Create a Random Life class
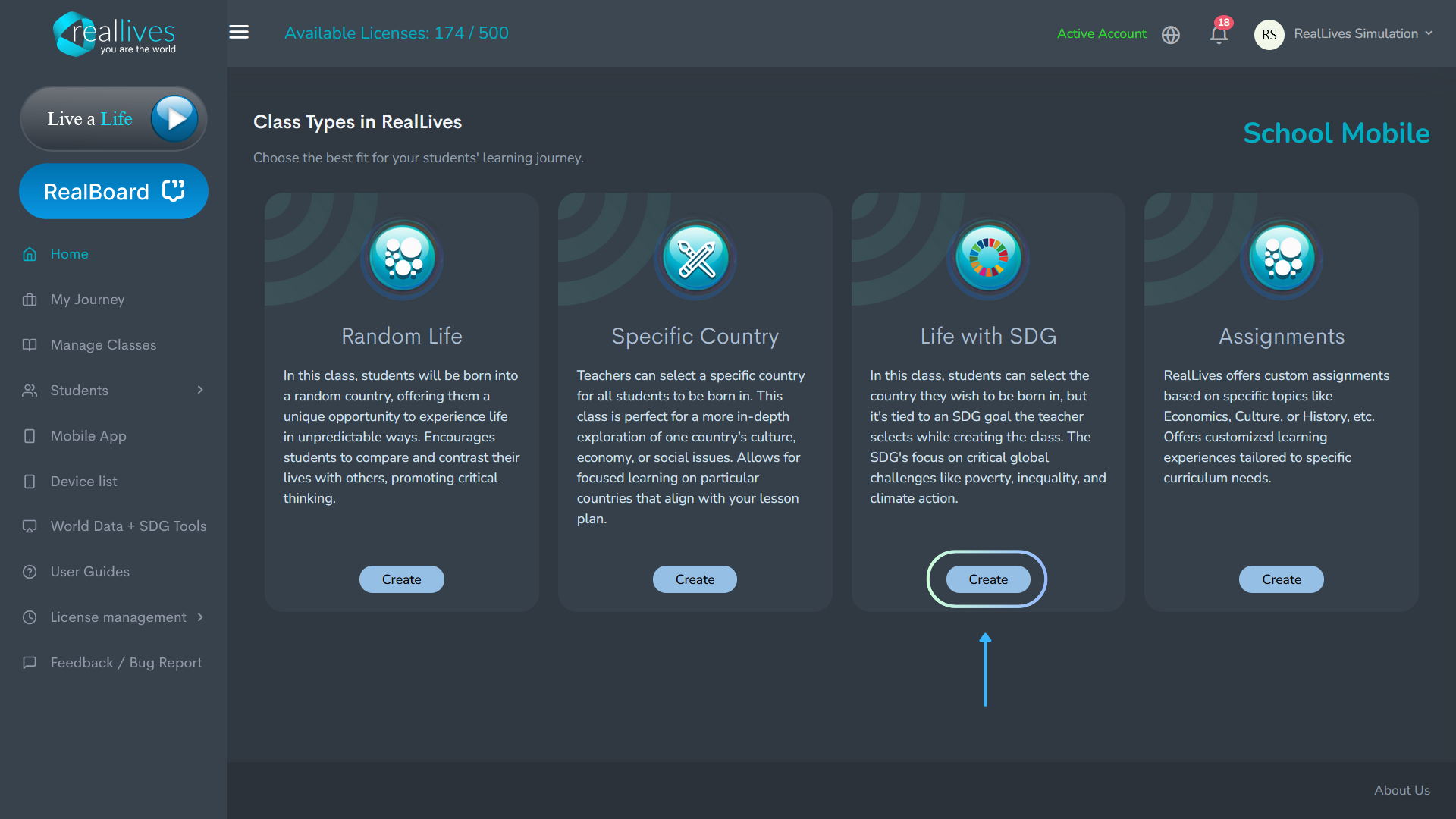 402,579
